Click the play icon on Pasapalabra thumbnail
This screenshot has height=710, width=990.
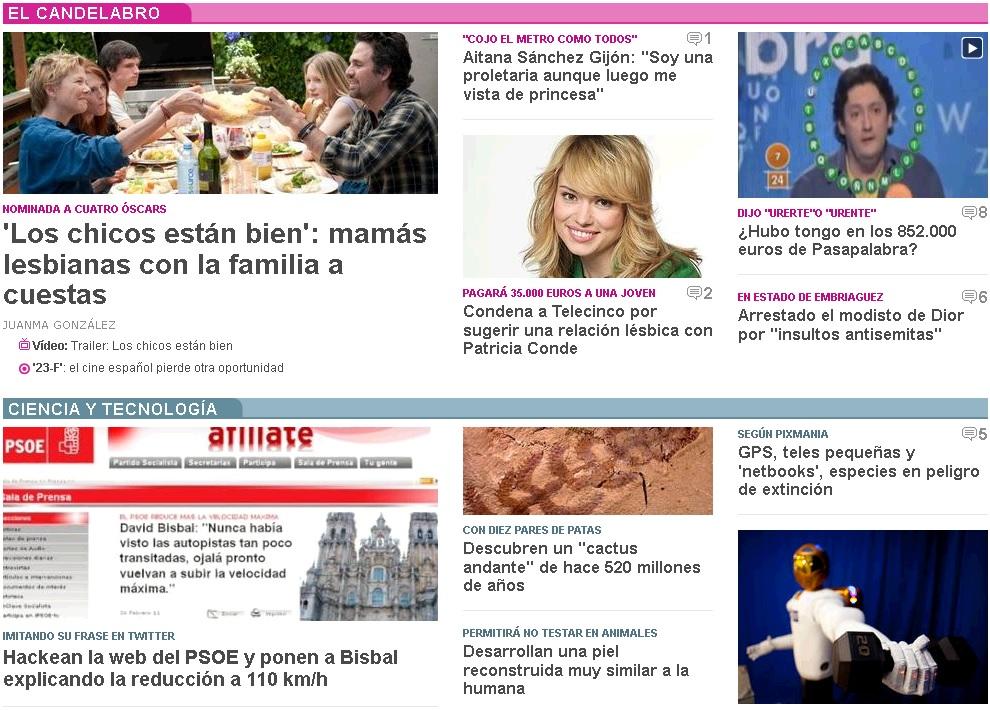pos(972,48)
